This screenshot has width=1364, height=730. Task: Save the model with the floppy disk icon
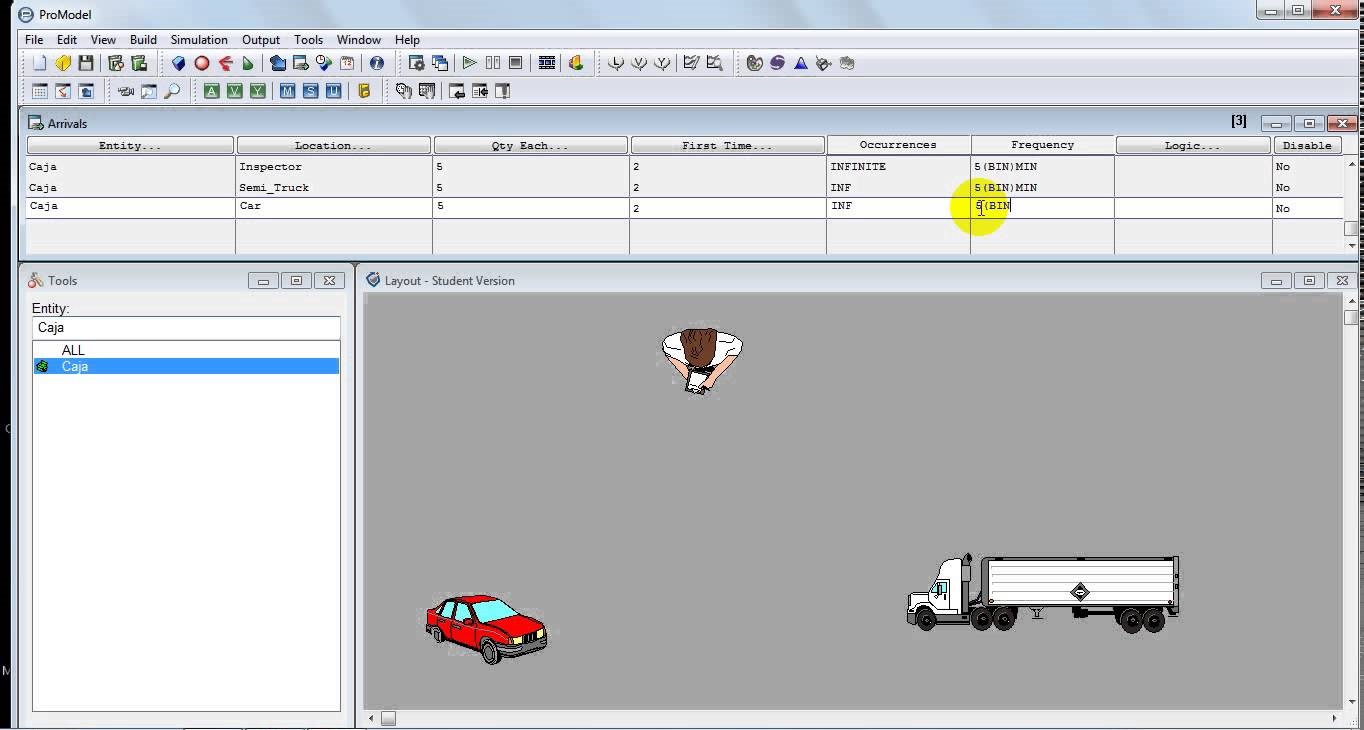click(x=85, y=62)
